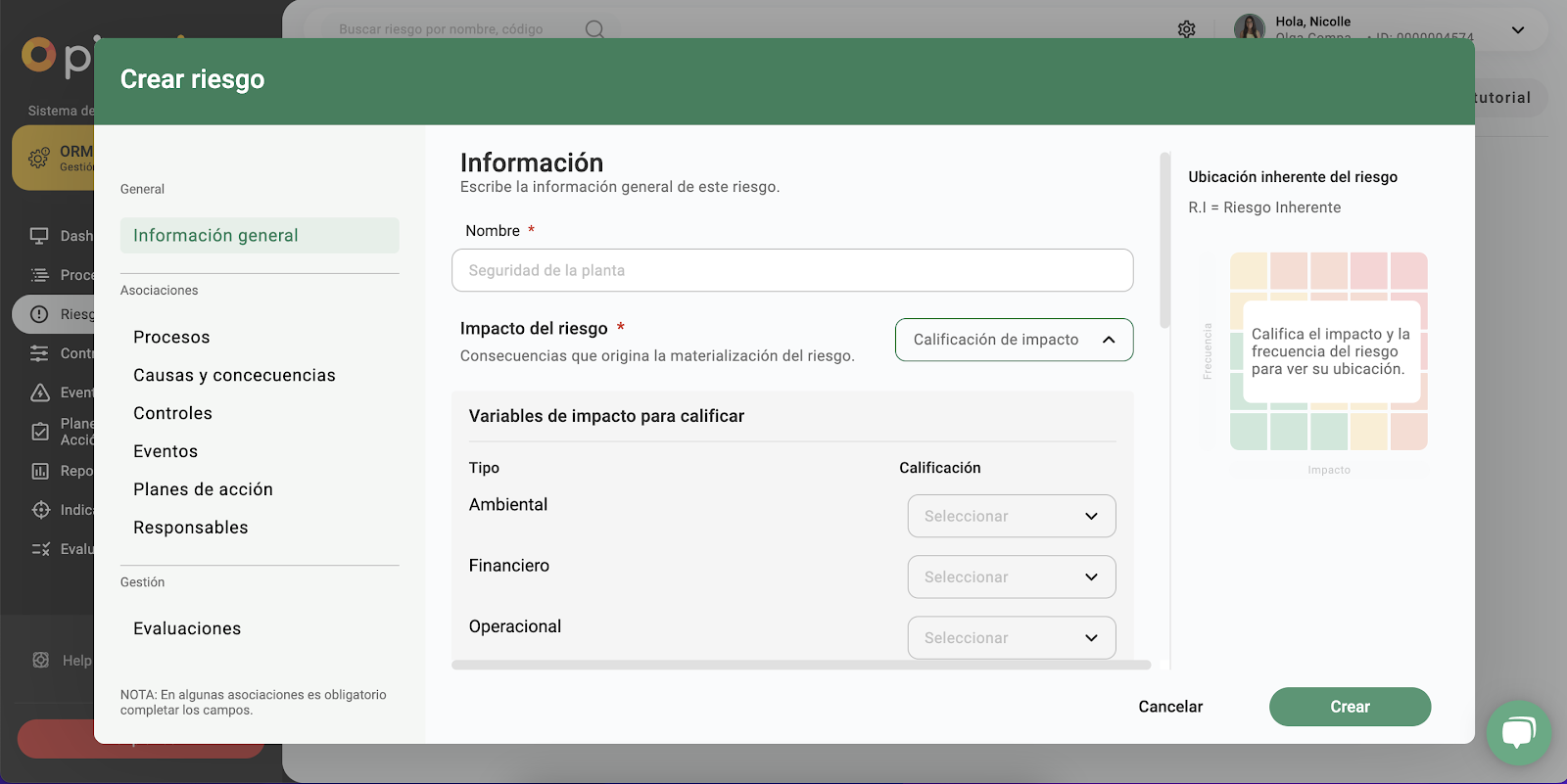
Task: Click the Indicadores target icon in sidebar
Action: tap(40, 510)
